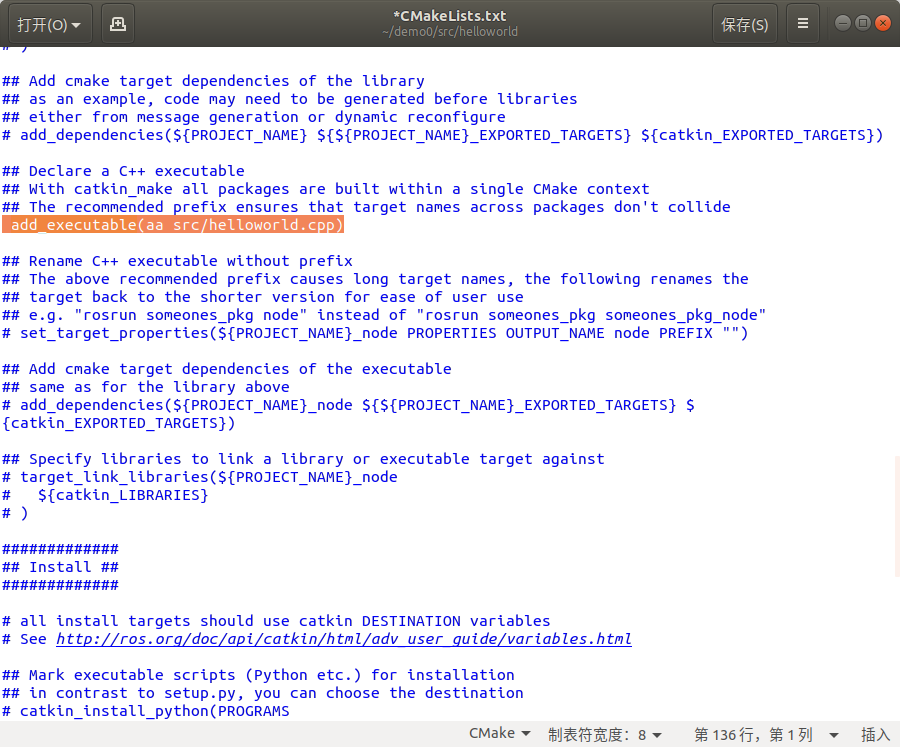Open the CMake language mode dropdown

click(498, 733)
